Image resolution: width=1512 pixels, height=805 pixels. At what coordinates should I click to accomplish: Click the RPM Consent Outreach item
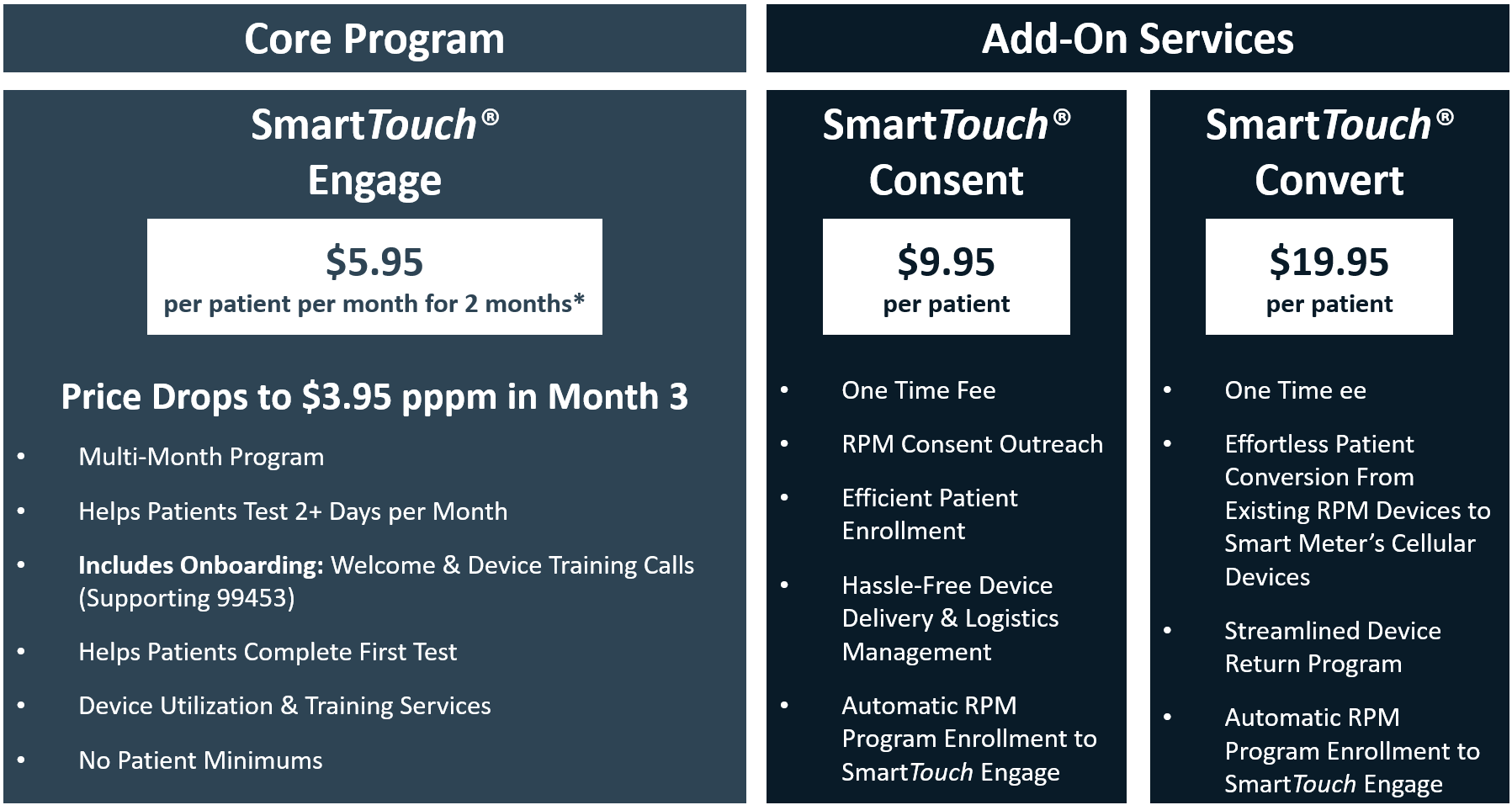pyautogui.click(x=972, y=444)
